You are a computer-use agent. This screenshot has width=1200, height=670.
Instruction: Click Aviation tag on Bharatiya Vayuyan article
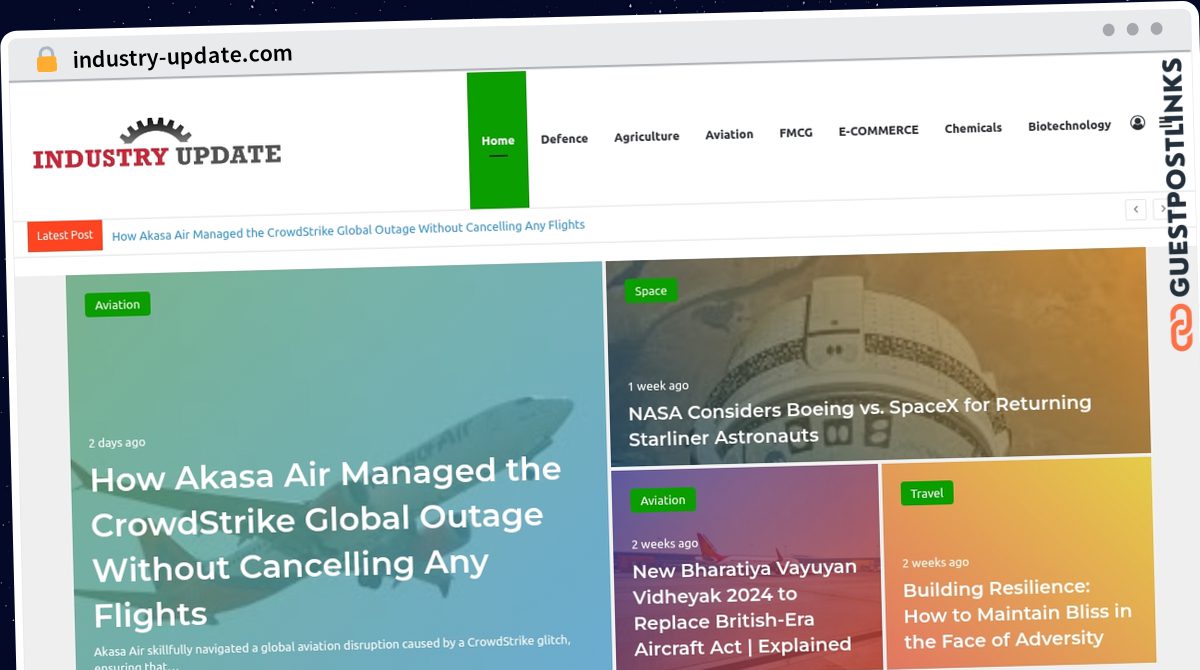click(x=663, y=499)
